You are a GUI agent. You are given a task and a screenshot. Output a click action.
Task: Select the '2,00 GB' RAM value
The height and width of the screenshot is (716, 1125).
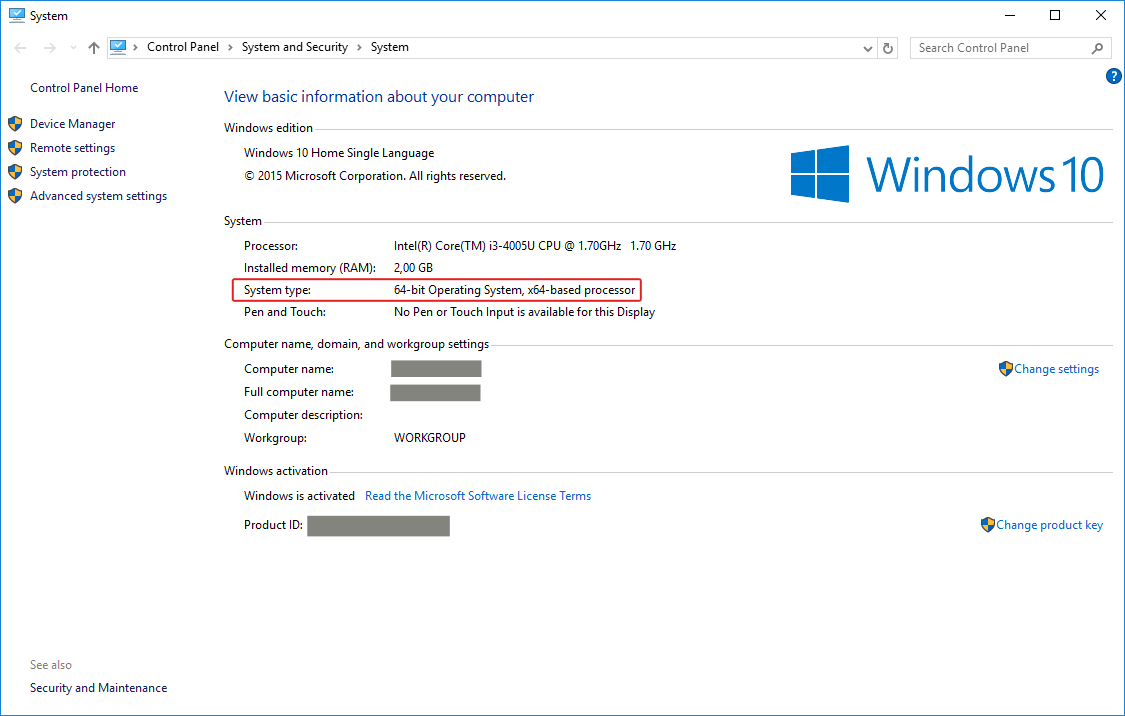[413, 268]
